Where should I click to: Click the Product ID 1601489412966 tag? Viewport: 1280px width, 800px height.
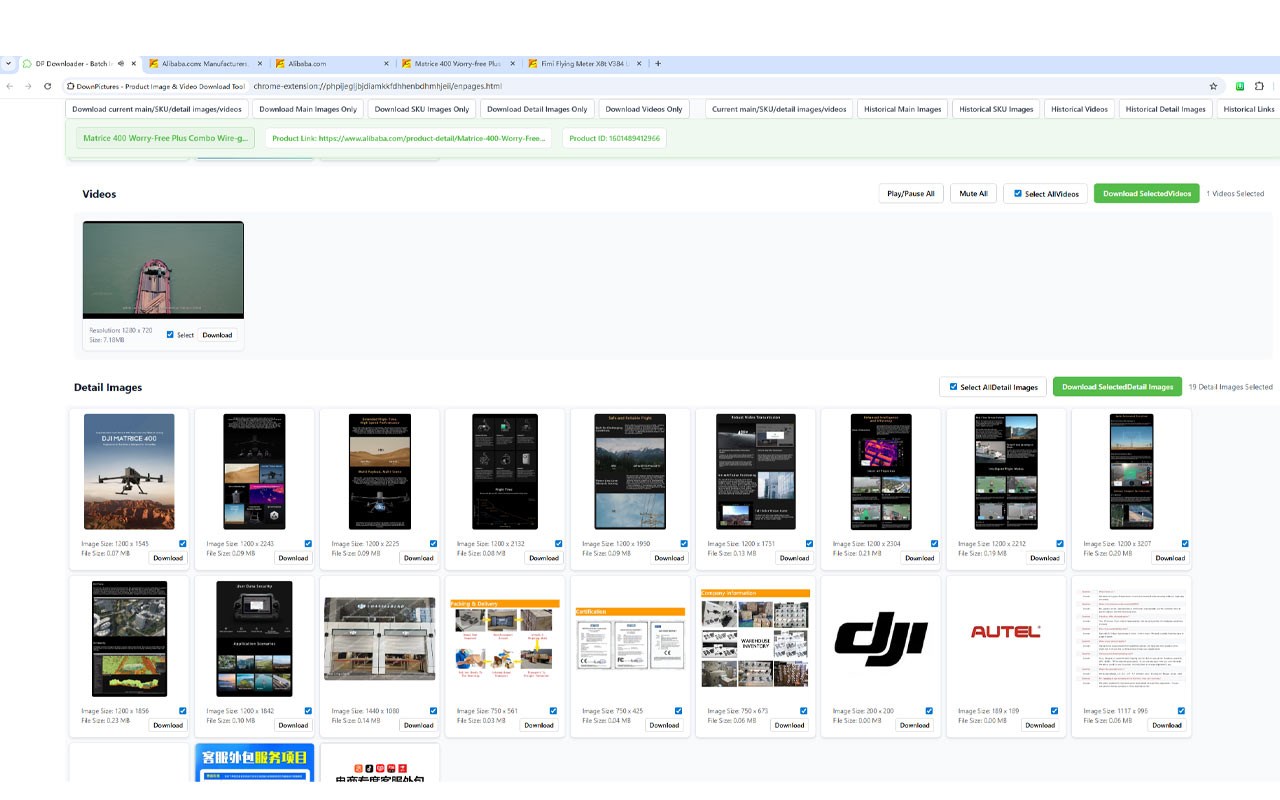point(614,138)
